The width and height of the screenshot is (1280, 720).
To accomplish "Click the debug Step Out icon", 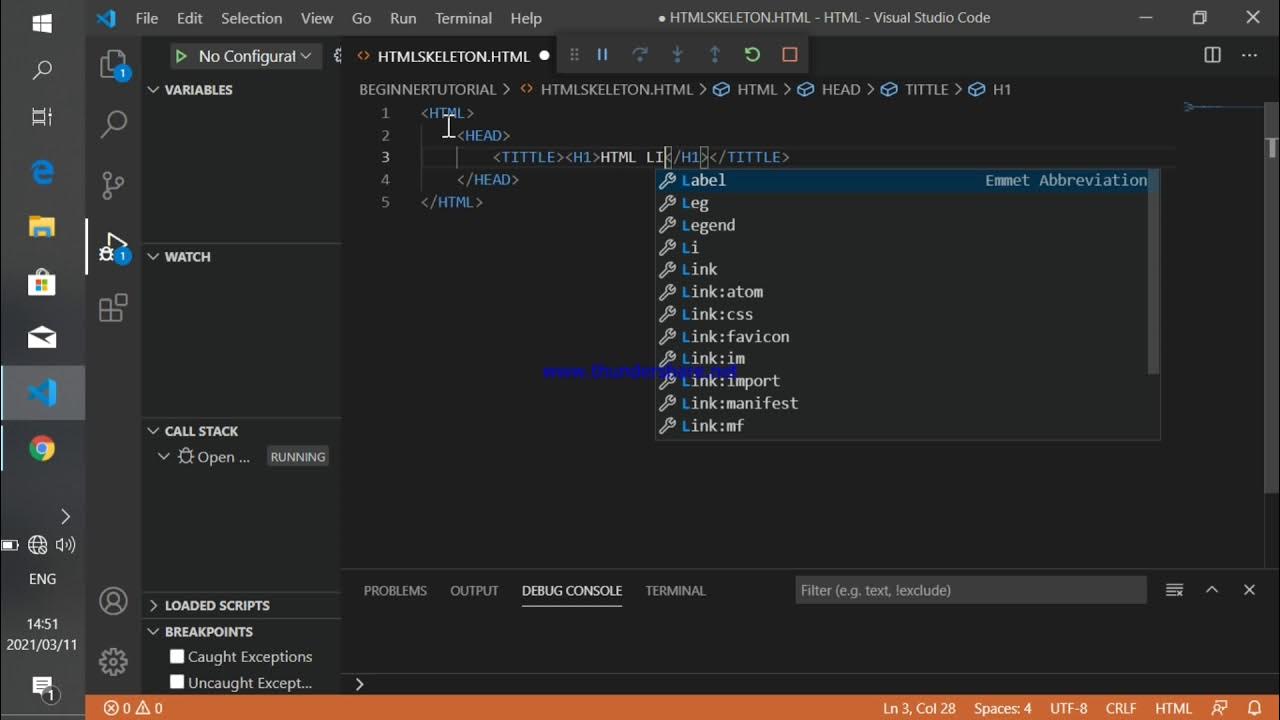I will (x=715, y=55).
